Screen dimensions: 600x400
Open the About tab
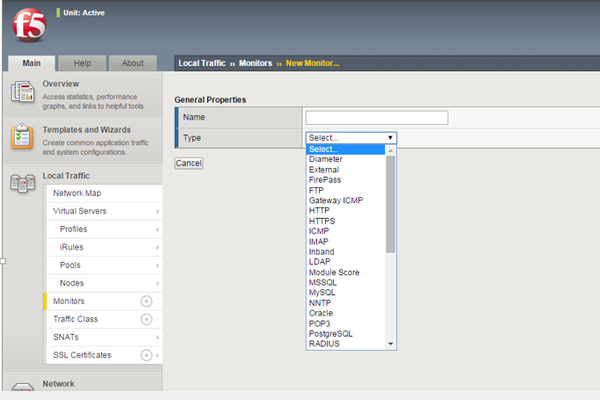(x=132, y=63)
